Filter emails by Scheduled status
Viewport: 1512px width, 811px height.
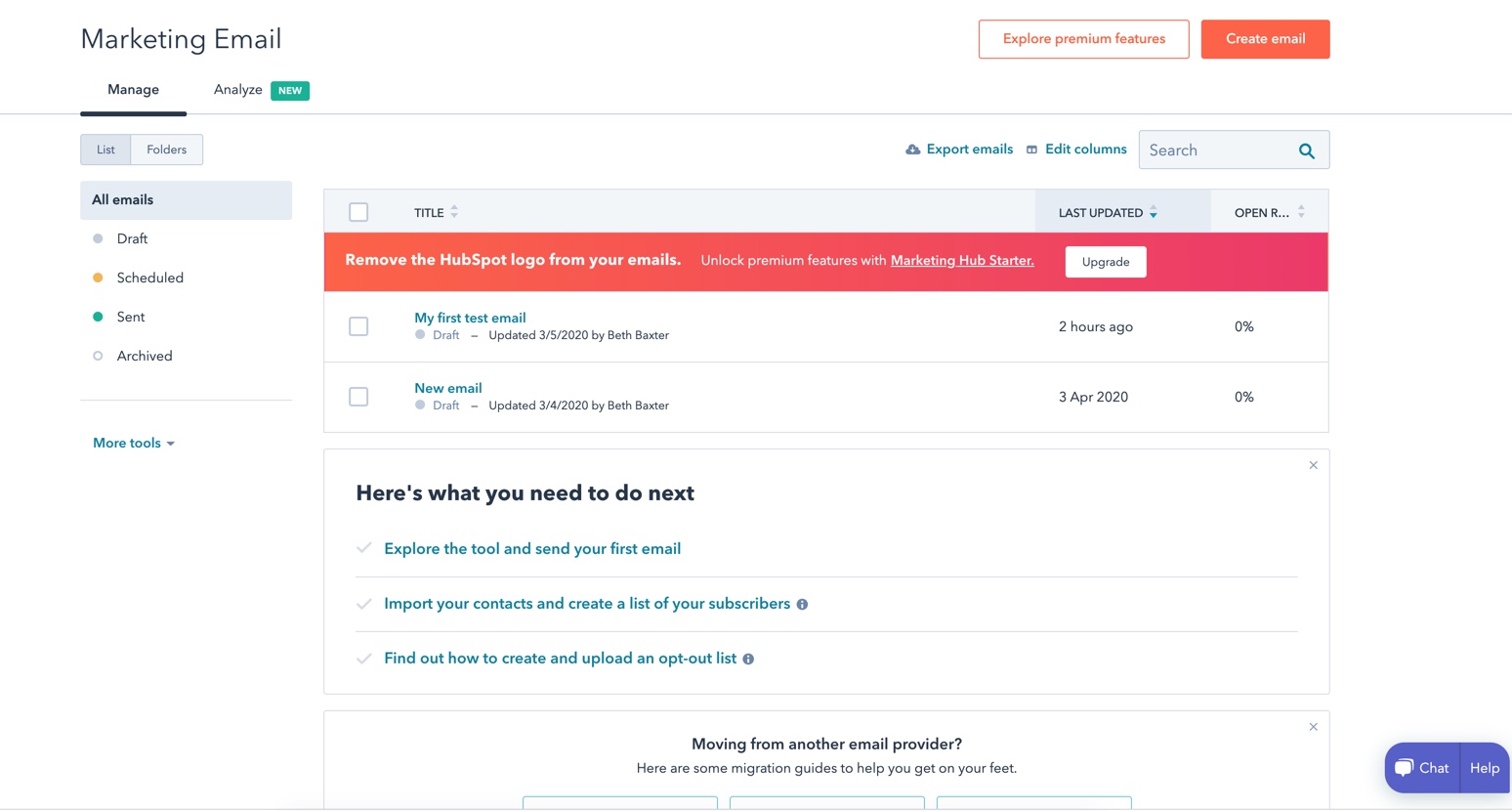click(x=149, y=277)
